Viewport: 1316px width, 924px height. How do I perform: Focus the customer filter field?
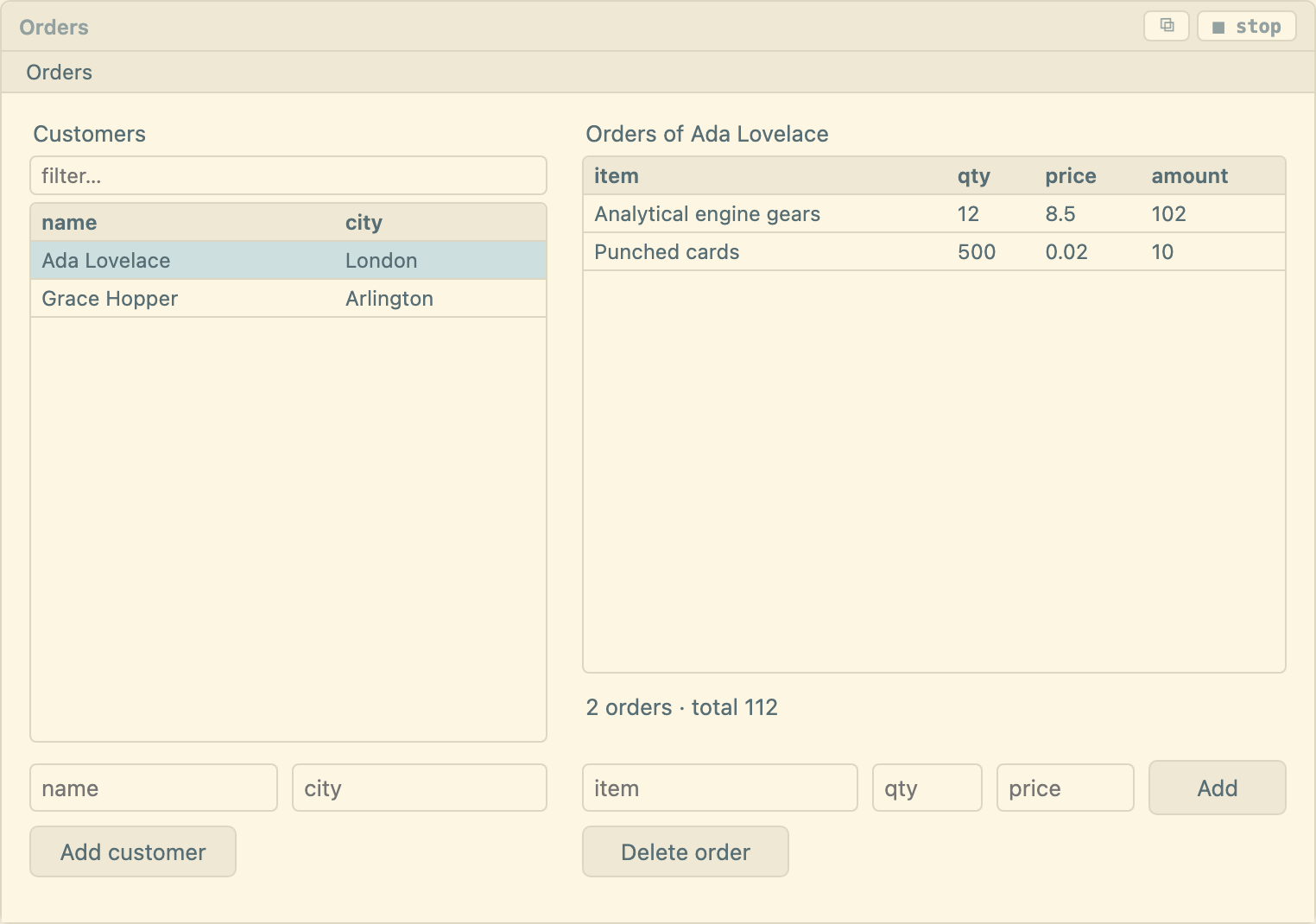click(288, 175)
